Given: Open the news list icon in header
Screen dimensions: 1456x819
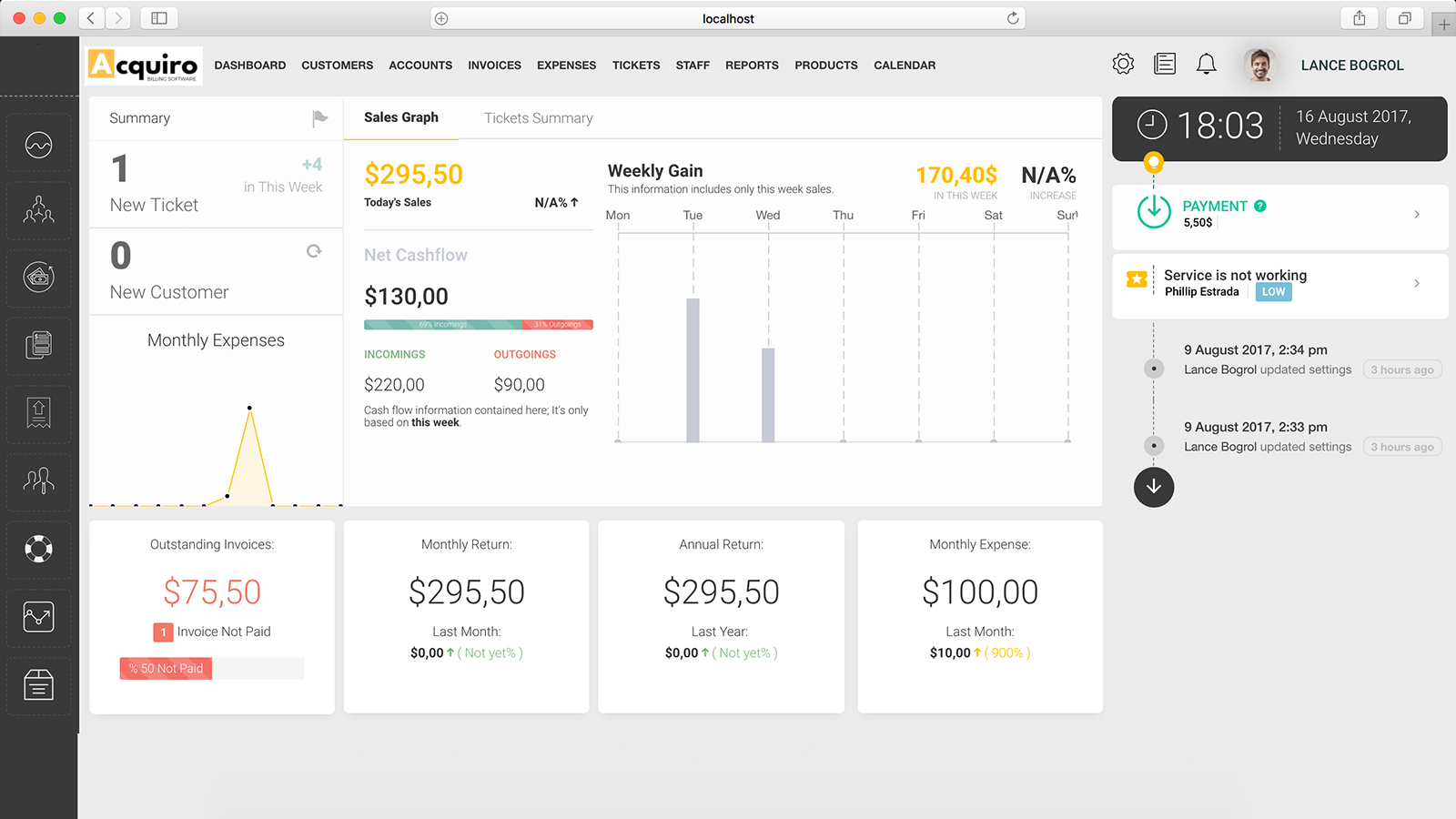Looking at the screenshot, I should [1165, 64].
